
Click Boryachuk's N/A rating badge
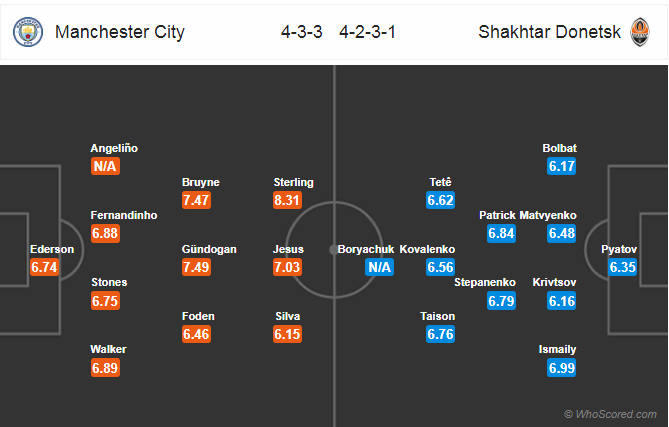coord(379,267)
